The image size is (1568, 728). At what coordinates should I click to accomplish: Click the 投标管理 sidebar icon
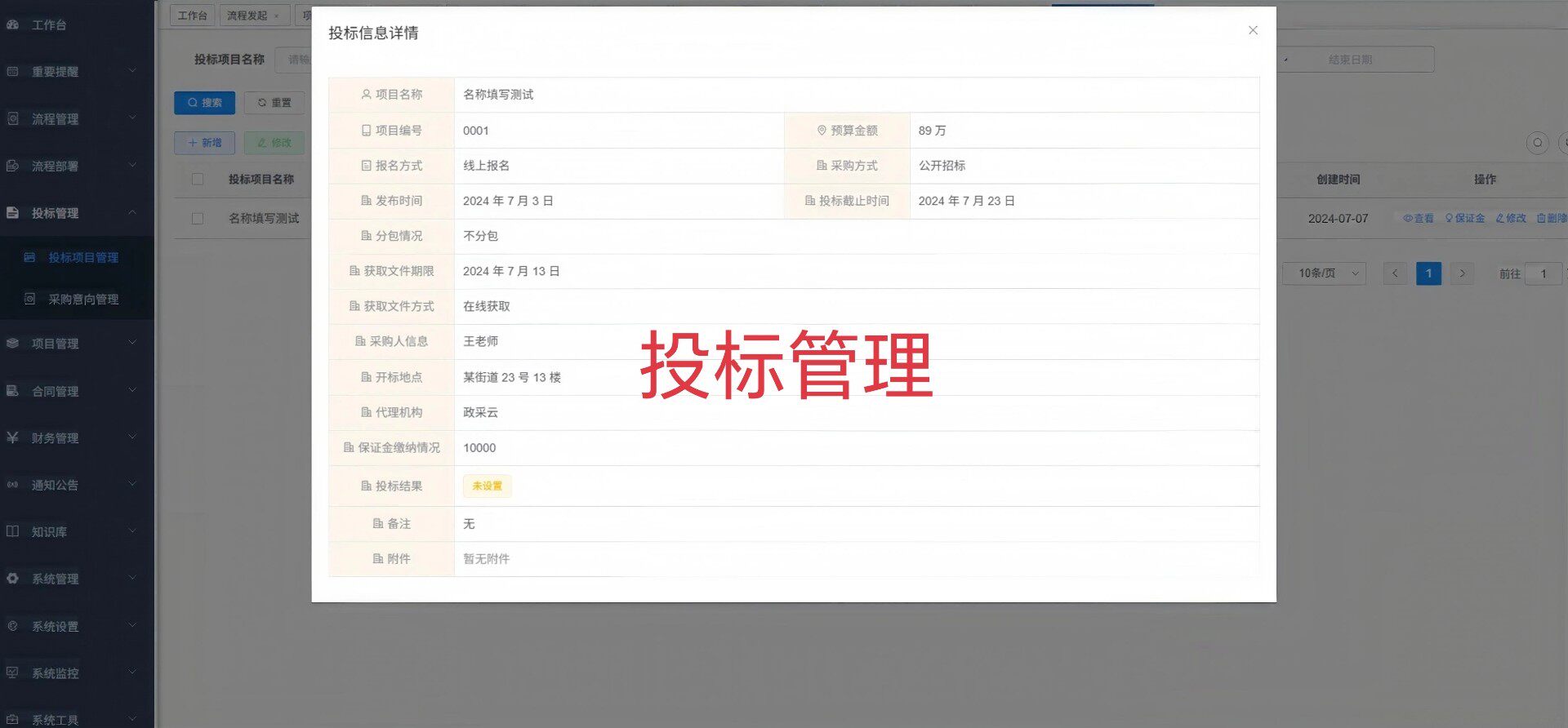point(12,213)
